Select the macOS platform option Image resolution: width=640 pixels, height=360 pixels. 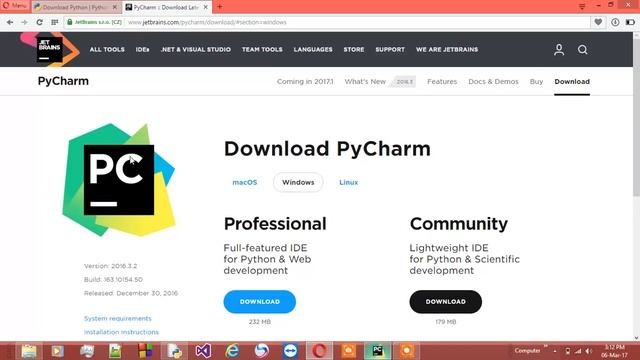[244, 182]
